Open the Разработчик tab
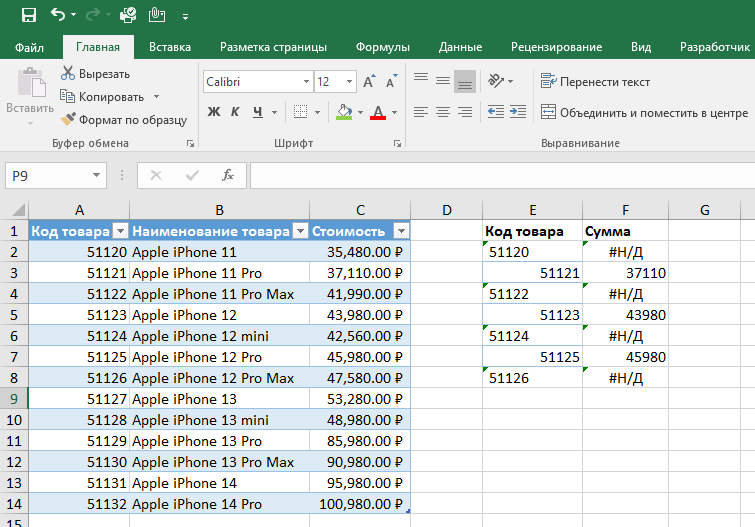 coord(715,47)
